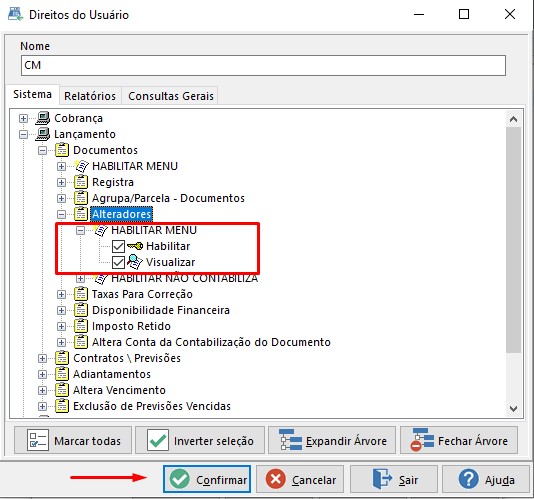This screenshot has width=534, height=499.
Task: Expand the Imposto Retido node
Action: point(61,326)
